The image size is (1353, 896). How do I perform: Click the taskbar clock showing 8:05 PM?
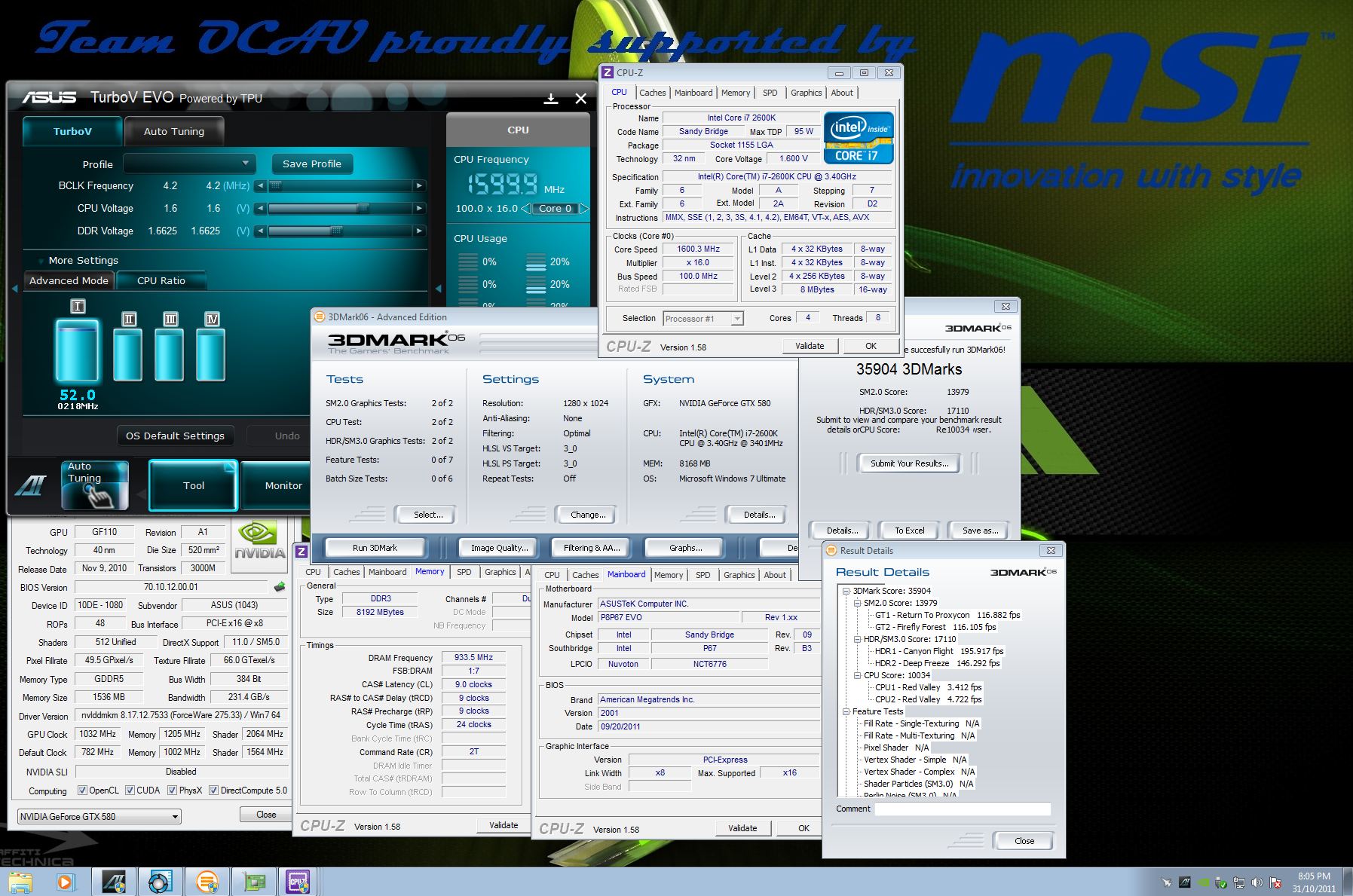pos(1314,882)
